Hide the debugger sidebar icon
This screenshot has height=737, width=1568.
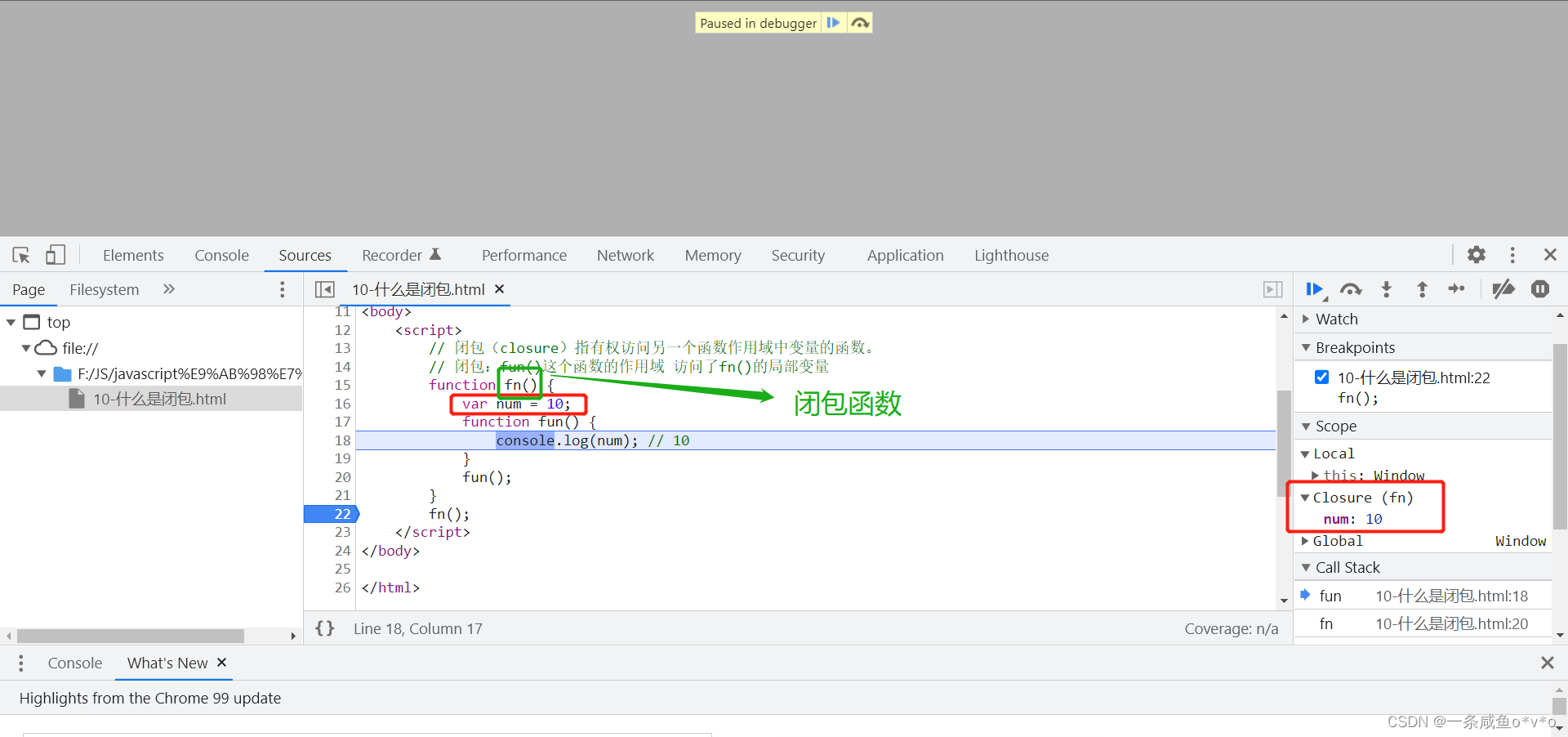point(1272,289)
